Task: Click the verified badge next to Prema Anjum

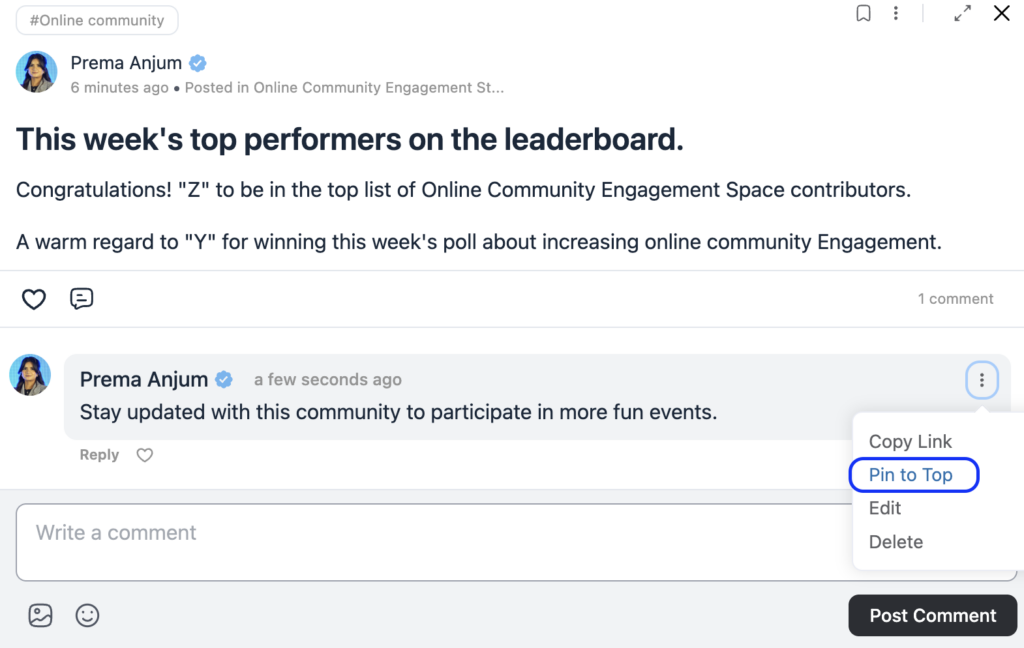Action: pos(197,62)
